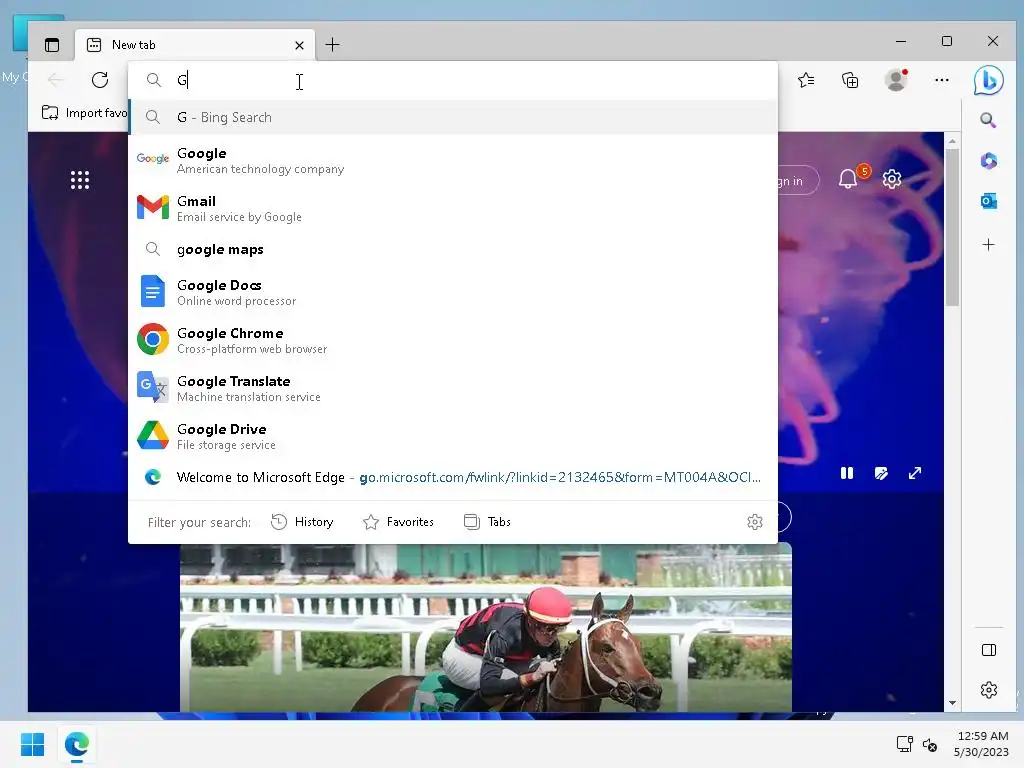Open network status tray icon
The width and height of the screenshot is (1024, 768).
tap(904, 744)
